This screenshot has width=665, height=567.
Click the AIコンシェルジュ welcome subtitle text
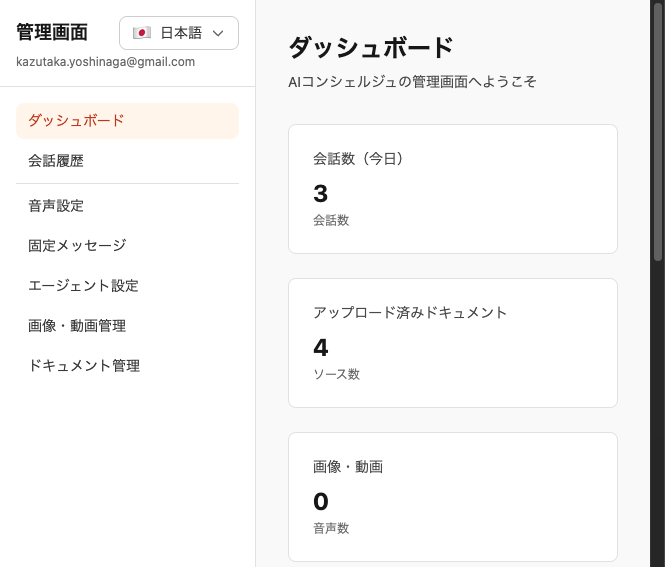(x=412, y=82)
